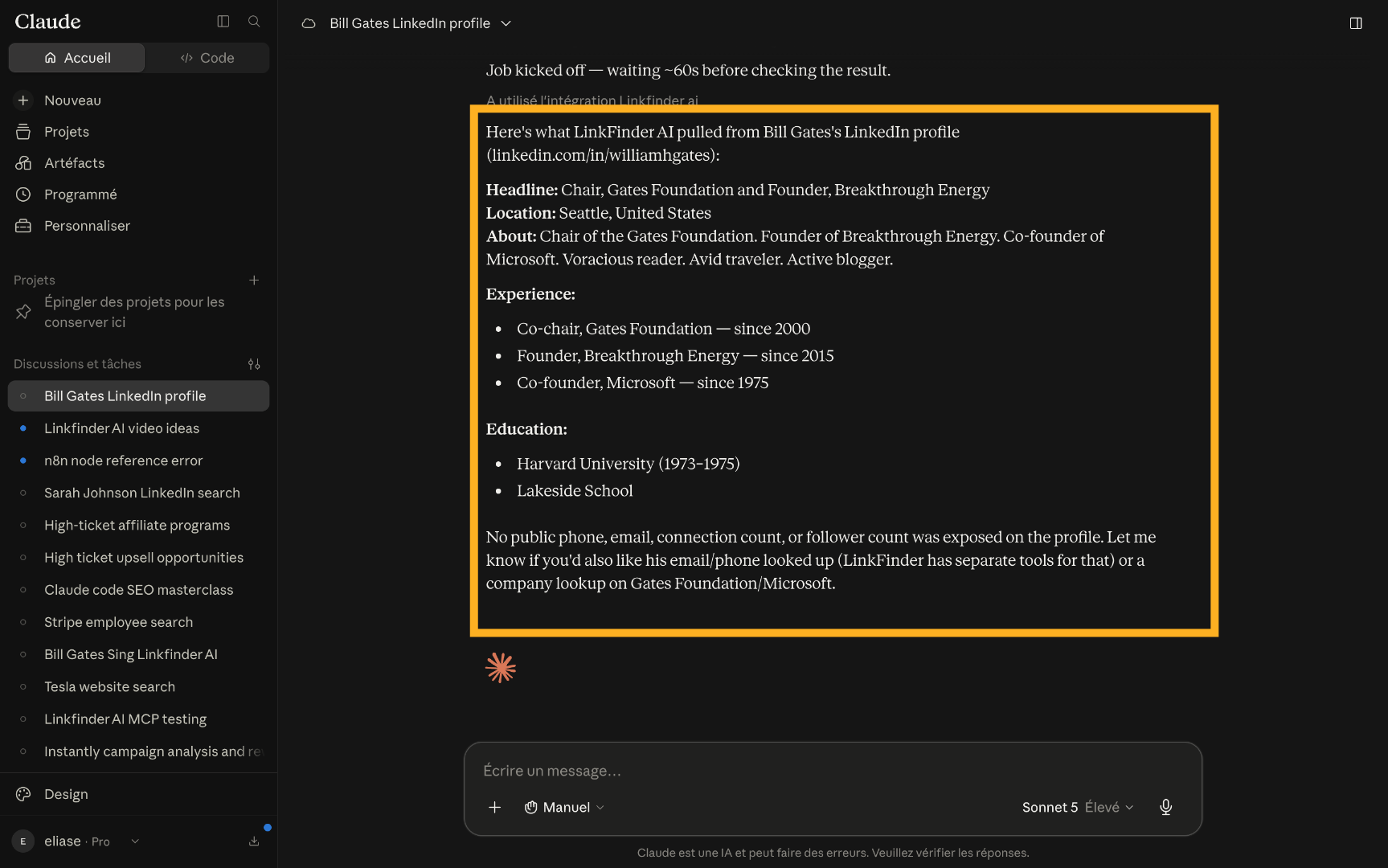Switch to the Code tab
The width and height of the screenshot is (1388, 868).
pos(207,58)
